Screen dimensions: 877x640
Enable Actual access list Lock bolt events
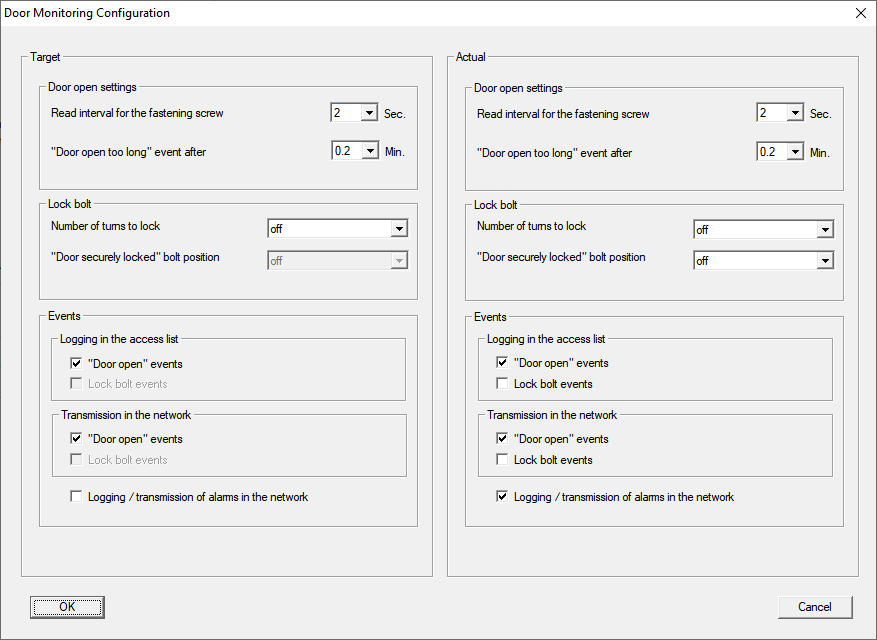(503, 384)
